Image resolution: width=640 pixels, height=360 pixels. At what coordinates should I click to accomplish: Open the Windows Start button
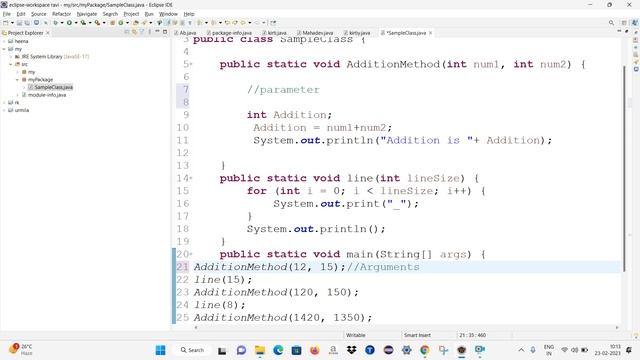point(160,350)
